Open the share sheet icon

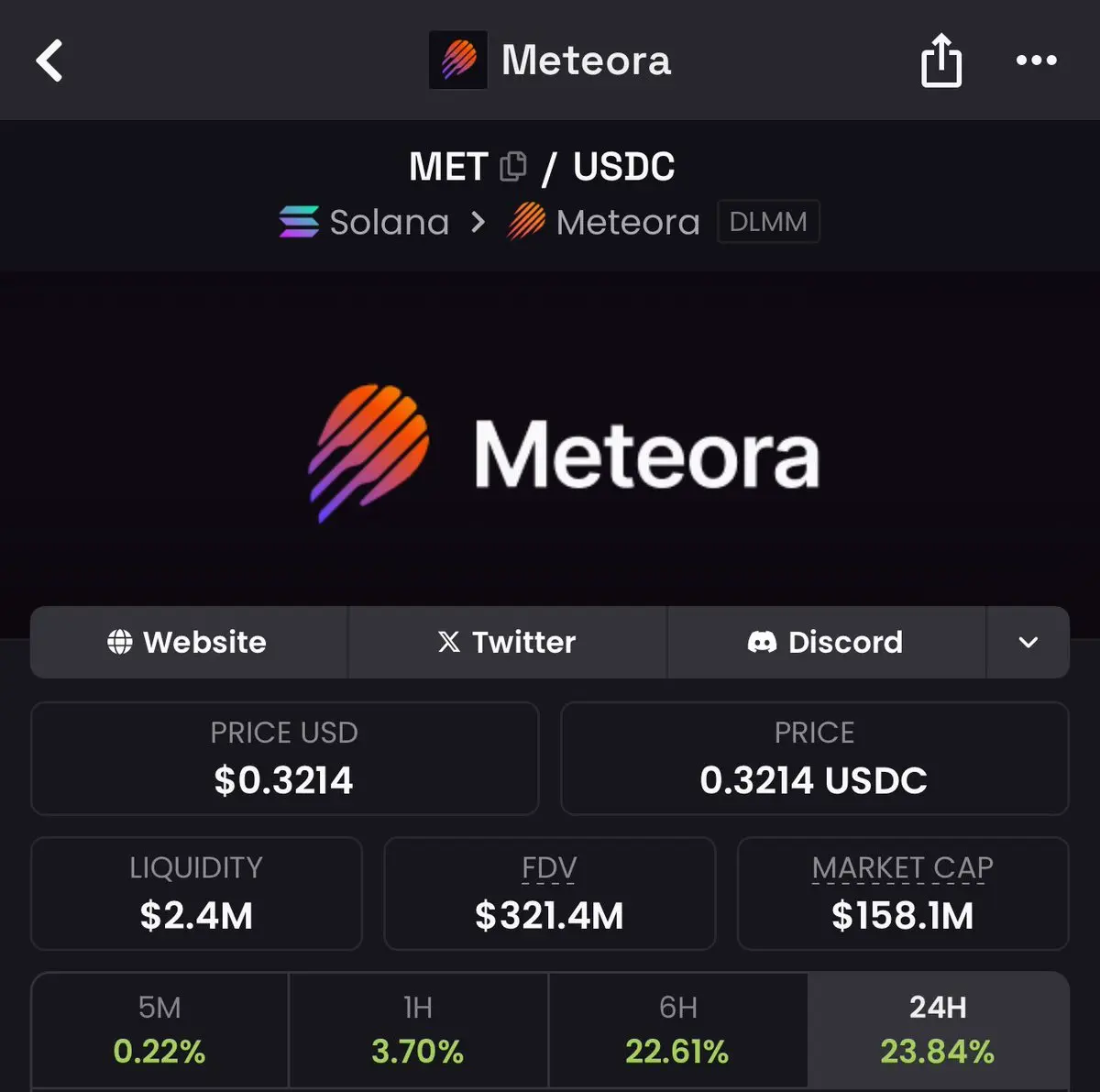click(940, 61)
